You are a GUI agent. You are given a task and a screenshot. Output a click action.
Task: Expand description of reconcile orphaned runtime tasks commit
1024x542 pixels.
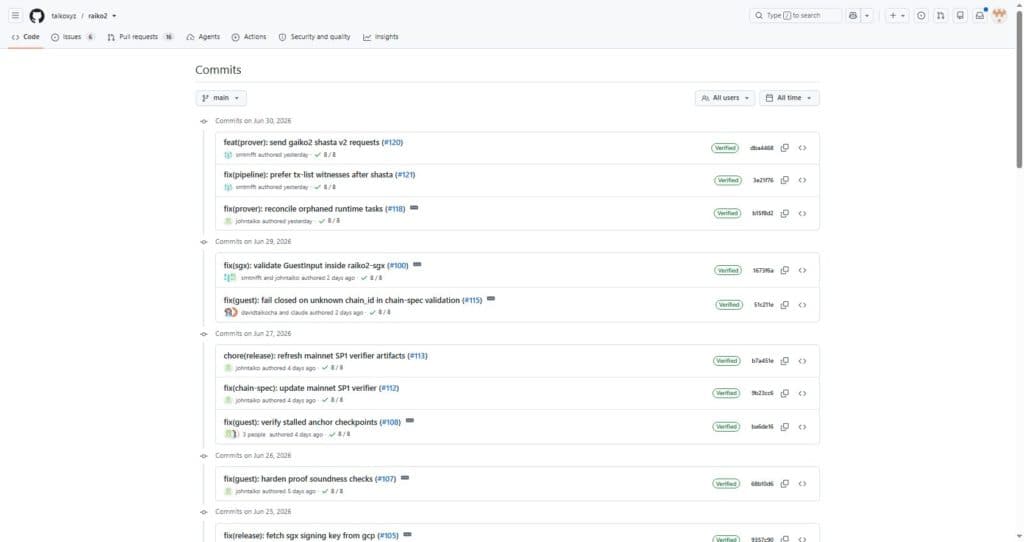414,208
